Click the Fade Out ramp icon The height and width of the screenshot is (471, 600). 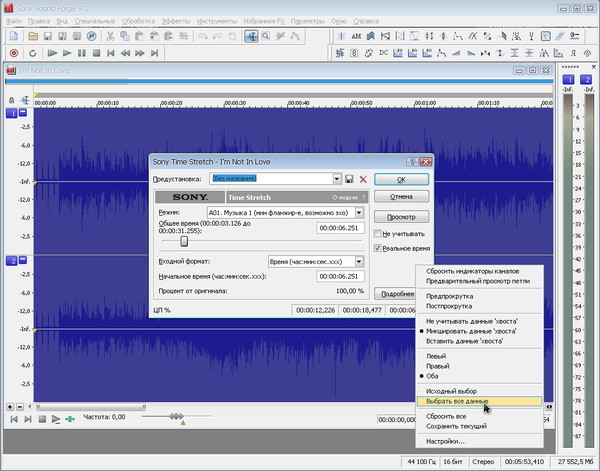(471, 53)
